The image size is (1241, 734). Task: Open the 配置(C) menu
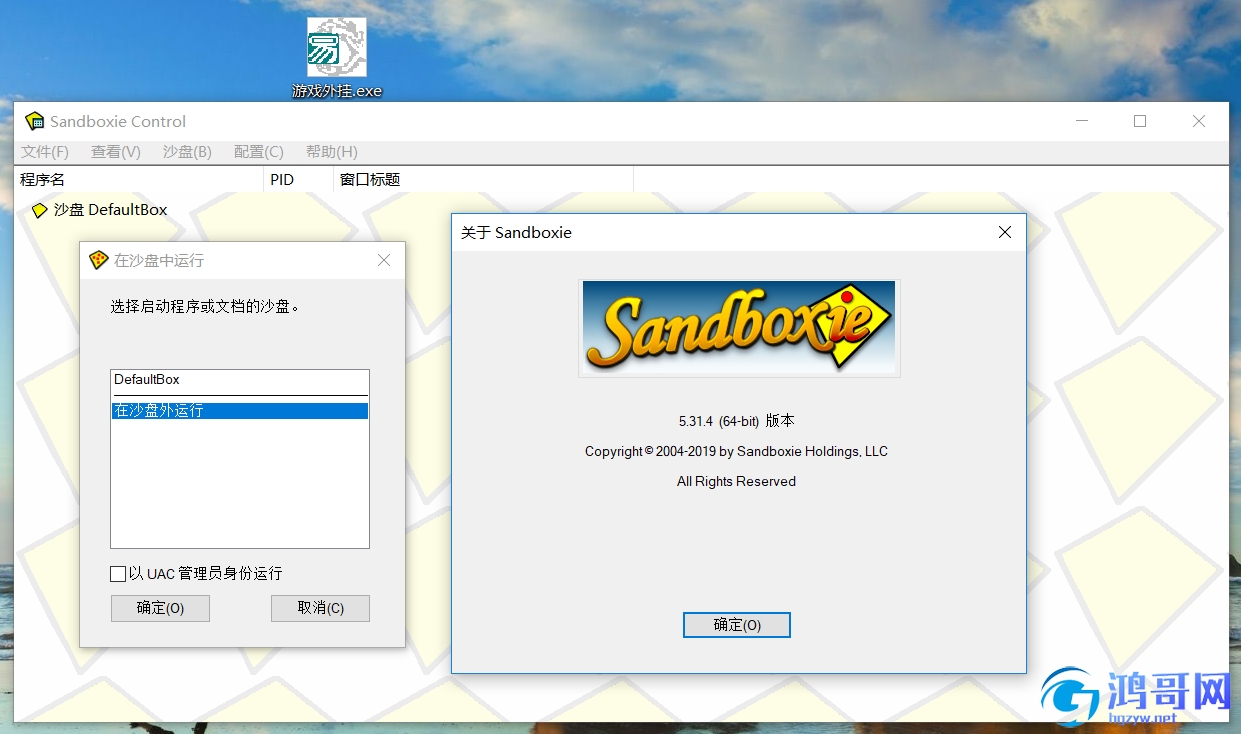point(259,152)
